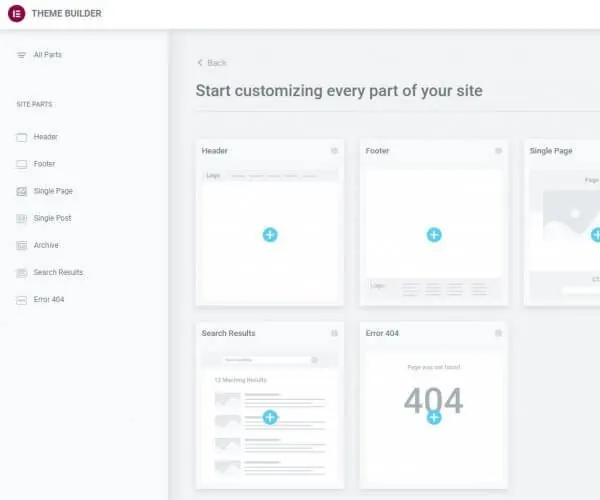Select Single Page in sidebar
This screenshot has height=500, width=600.
click(x=53, y=191)
